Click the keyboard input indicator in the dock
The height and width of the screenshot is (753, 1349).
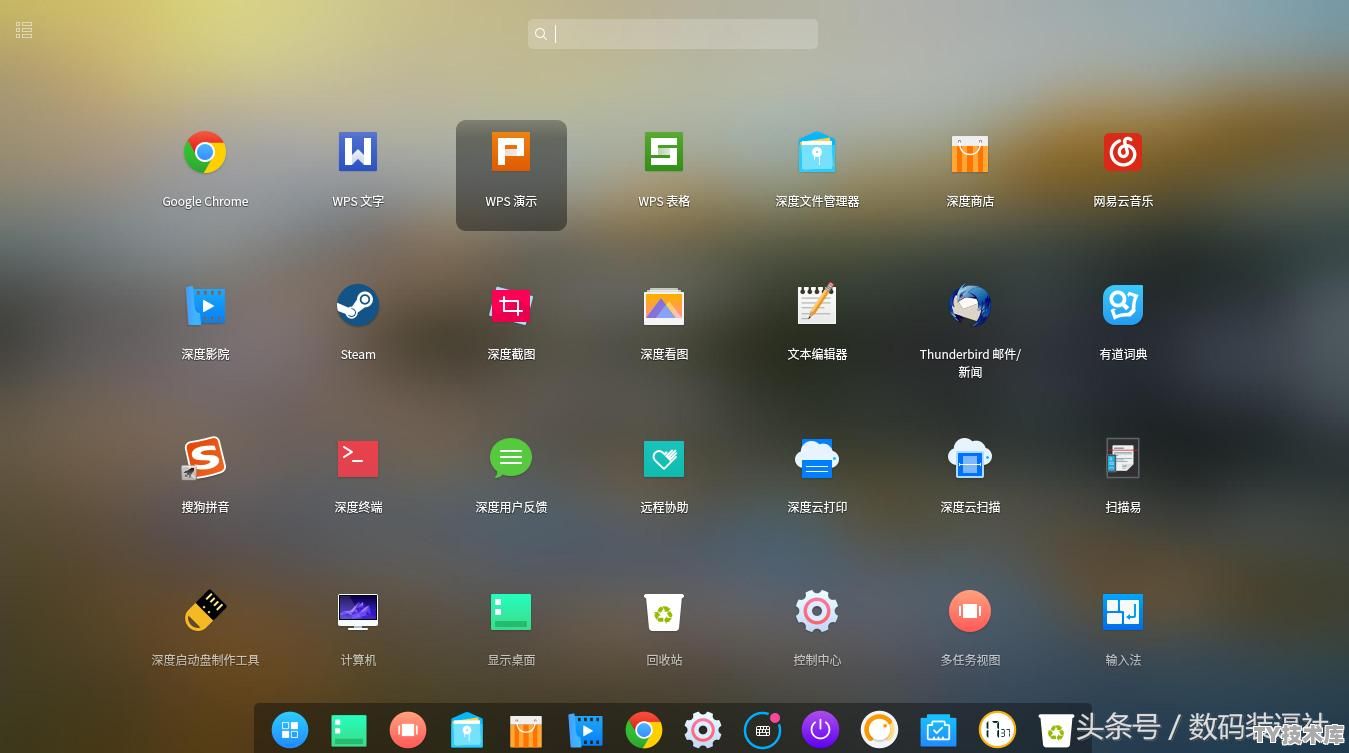[x=762, y=730]
